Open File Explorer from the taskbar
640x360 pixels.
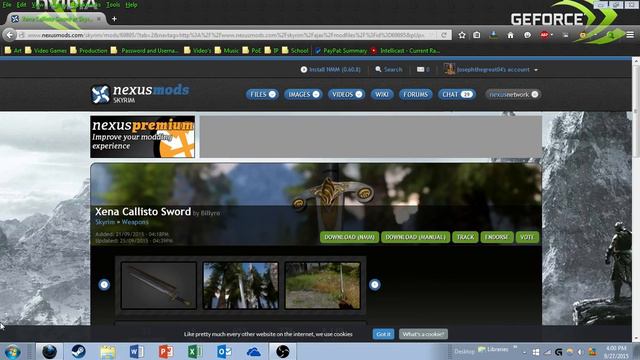[108, 351]
